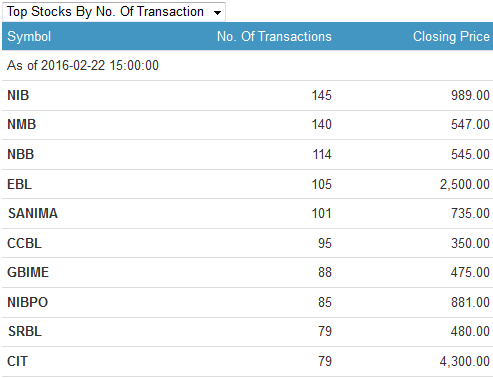Click the CIT closing price 4,300.00

click(x=465, y=361)
